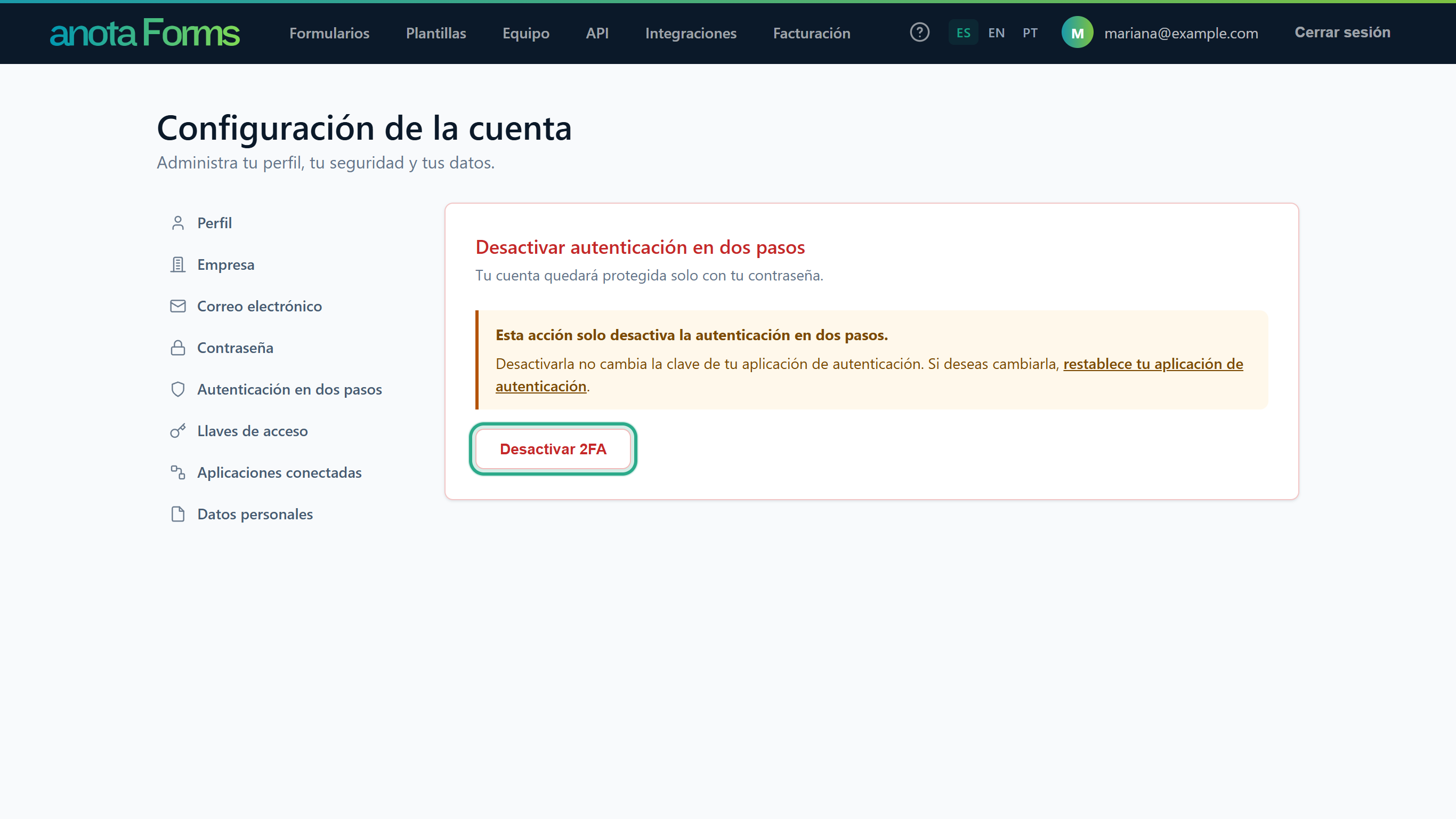Open the Plantillas section

coord(436,33)
